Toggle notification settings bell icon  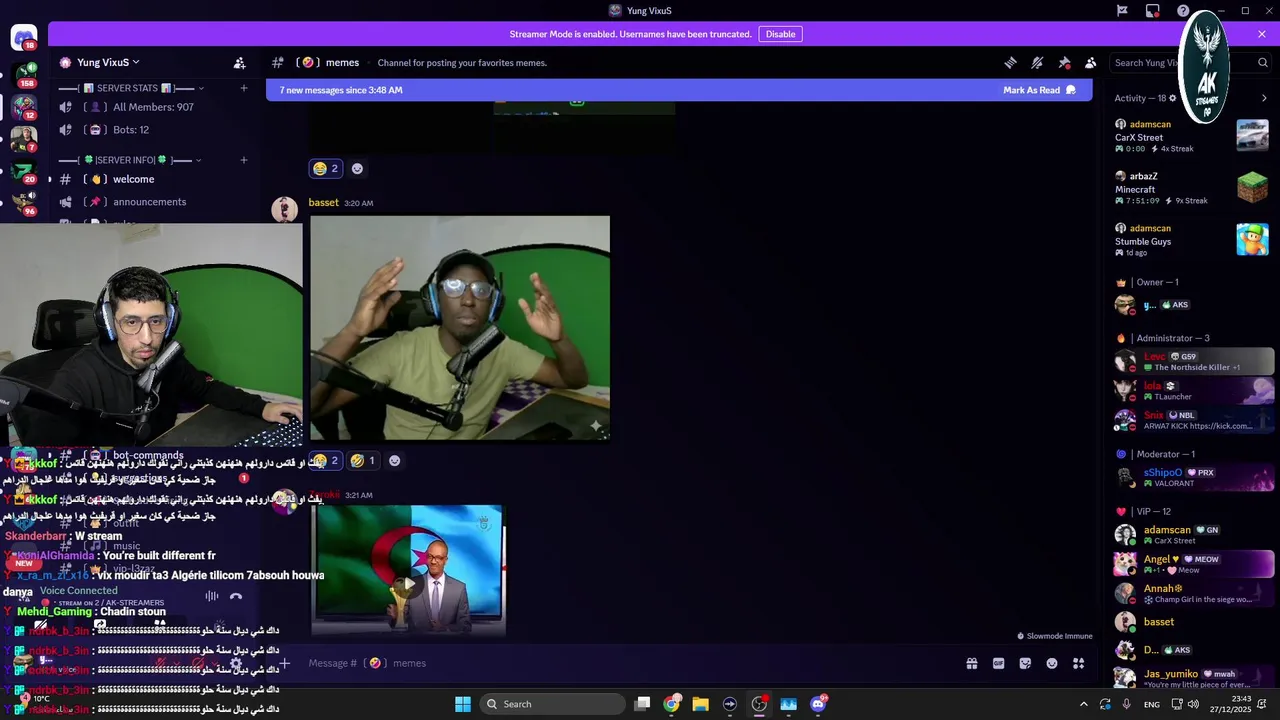(1037, 63)
